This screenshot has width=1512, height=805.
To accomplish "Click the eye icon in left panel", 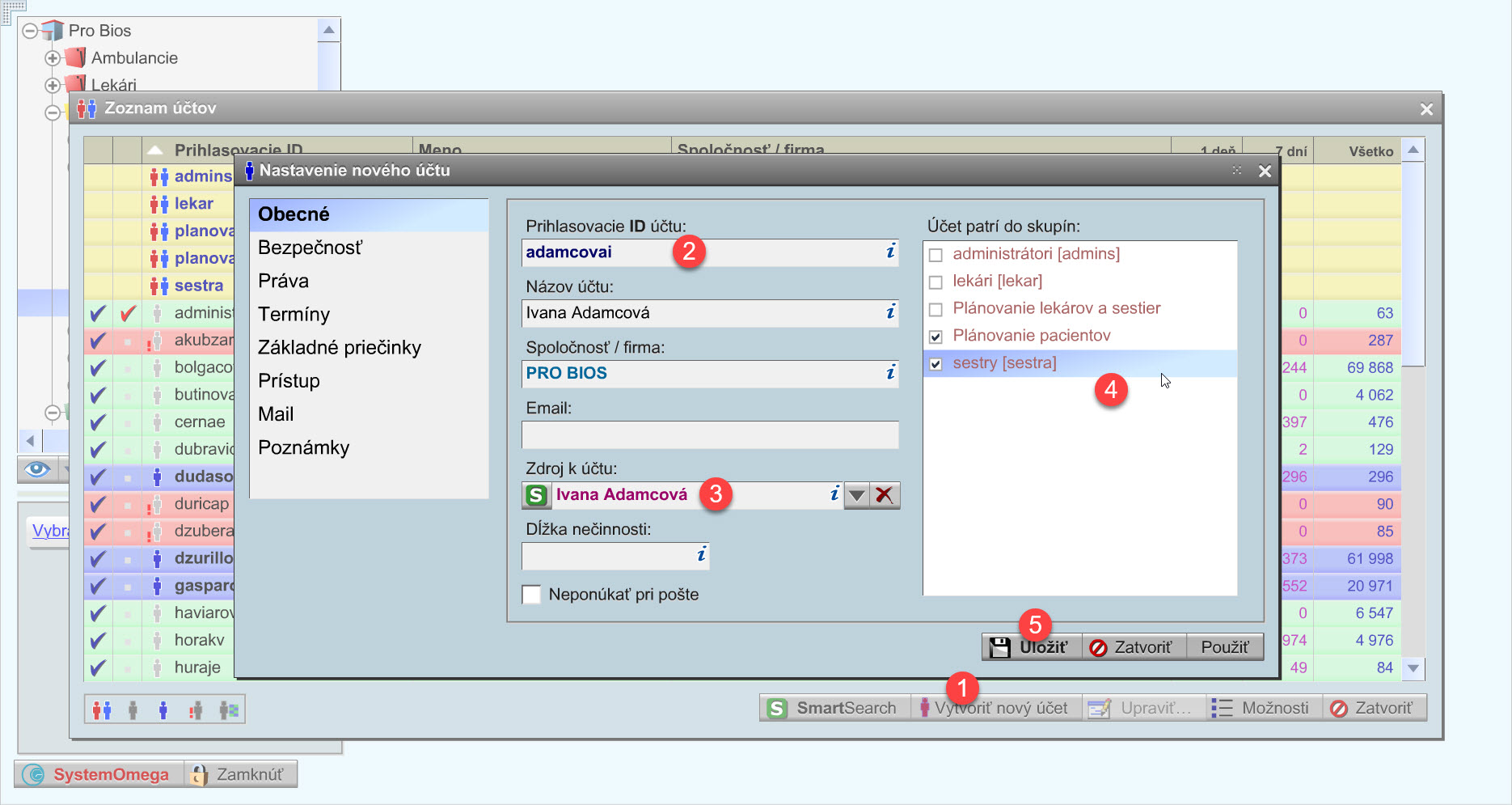I will [37, 469].
